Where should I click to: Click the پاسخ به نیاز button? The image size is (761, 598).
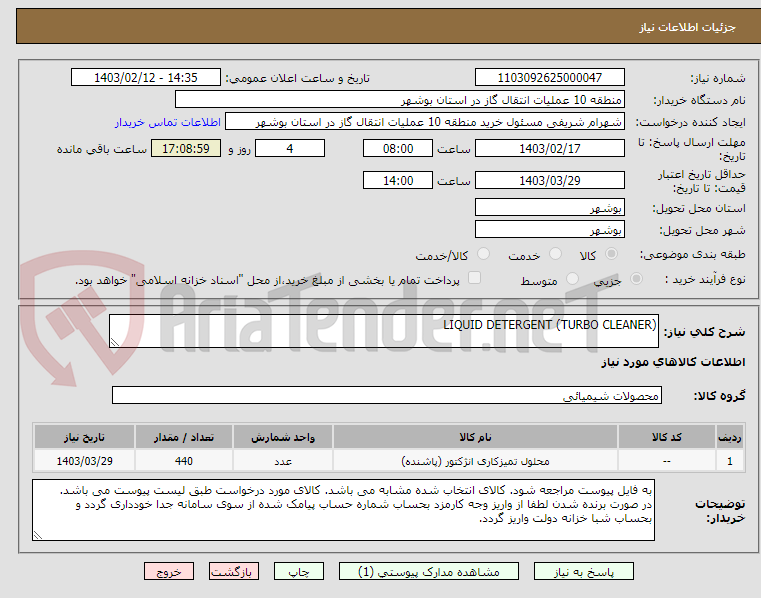[584, 571]
